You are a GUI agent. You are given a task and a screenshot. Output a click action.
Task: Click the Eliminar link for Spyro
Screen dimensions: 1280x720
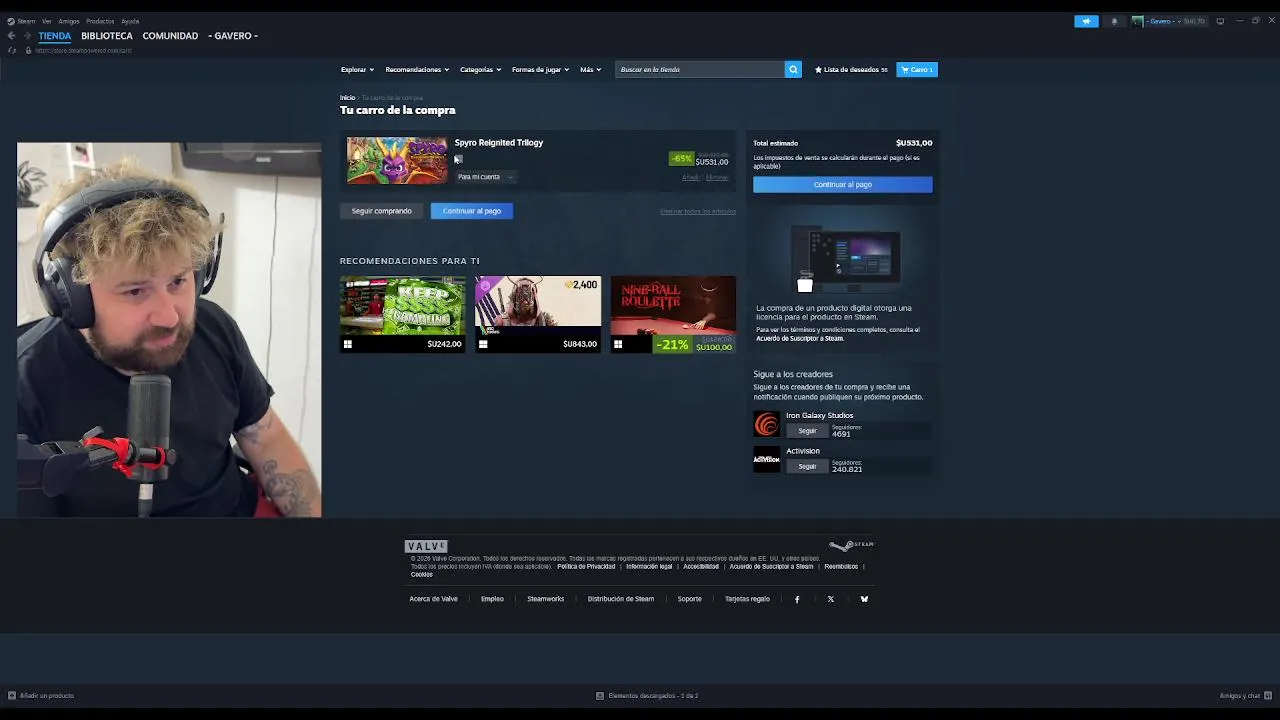717,177
